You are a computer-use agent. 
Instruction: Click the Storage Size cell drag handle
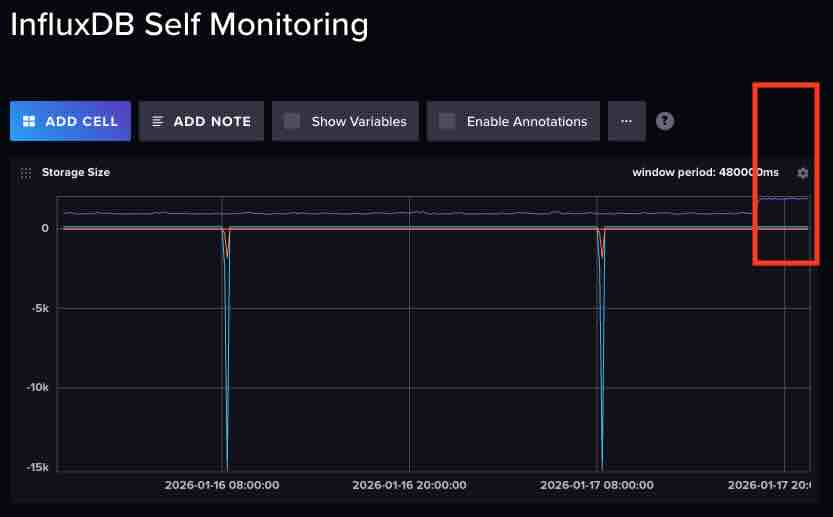point(26,173)
